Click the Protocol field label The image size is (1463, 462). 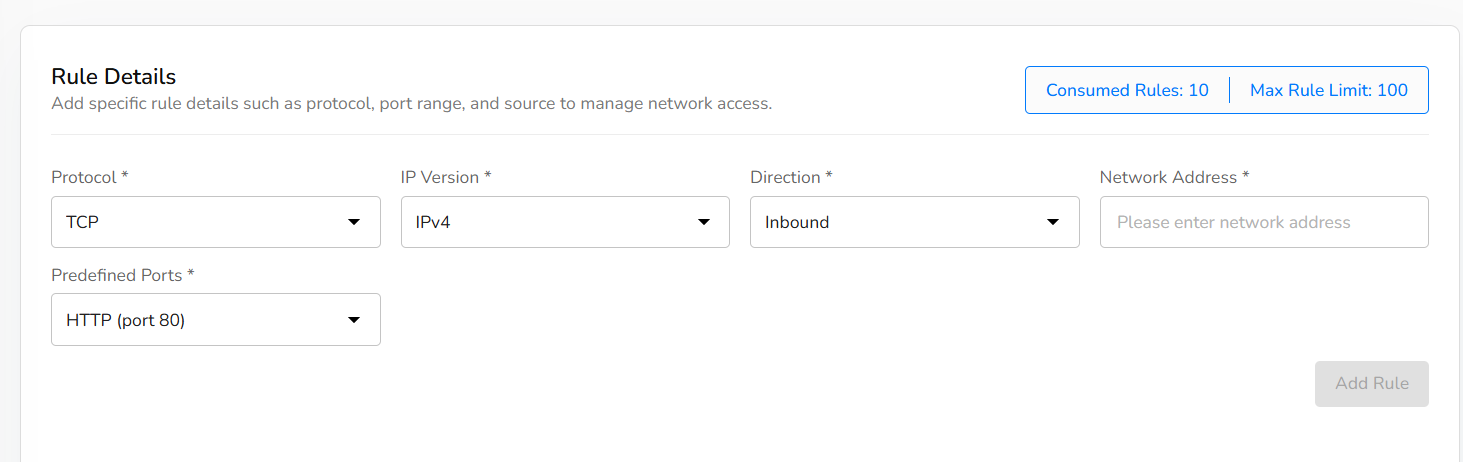tap(89, 177)
